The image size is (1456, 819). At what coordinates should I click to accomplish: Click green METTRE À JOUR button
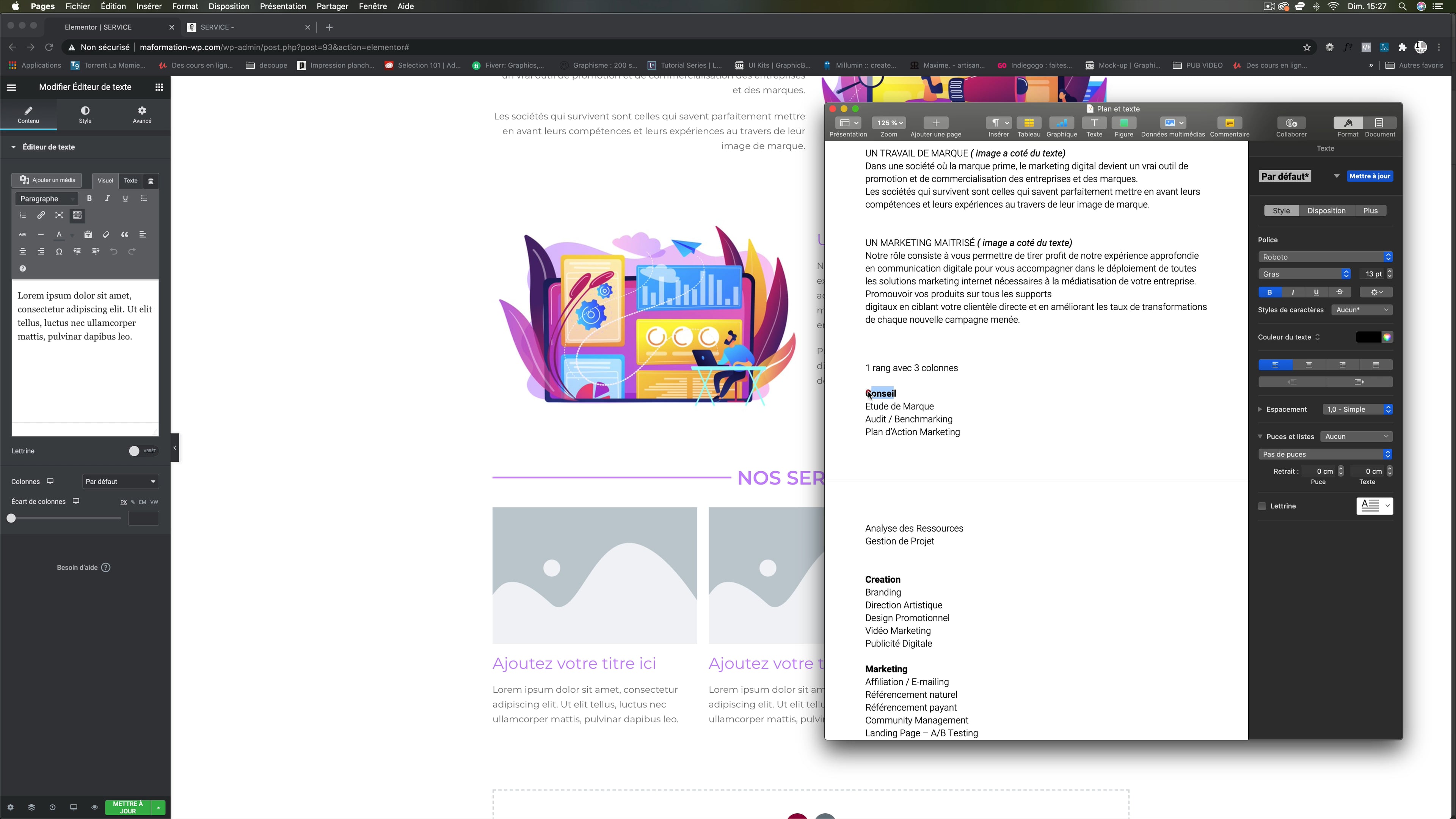coord(128,807)
